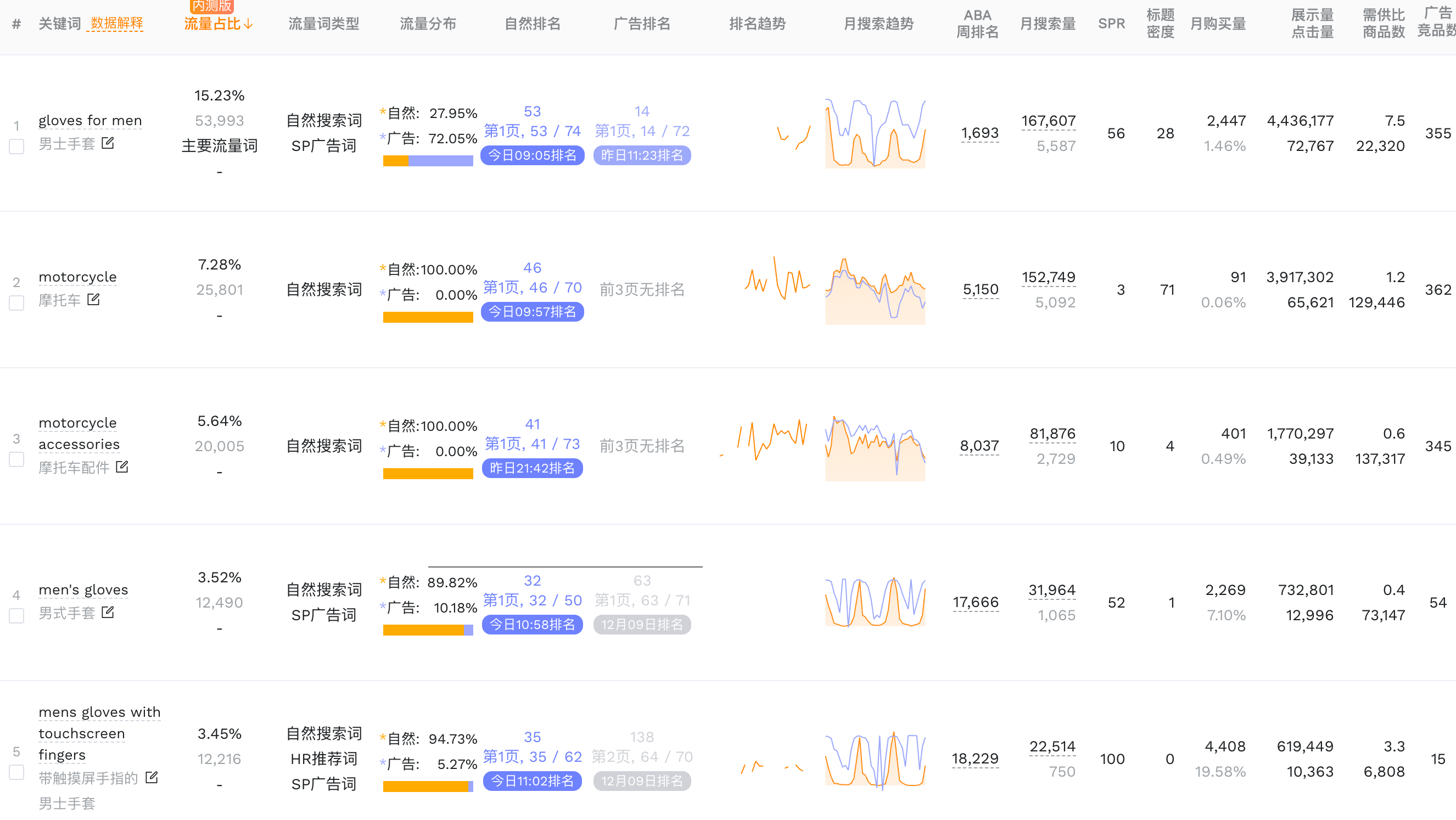This screenshot has width=1456, height=820.
Task: Click 今日09:05排名 badge
Action: 532,155
